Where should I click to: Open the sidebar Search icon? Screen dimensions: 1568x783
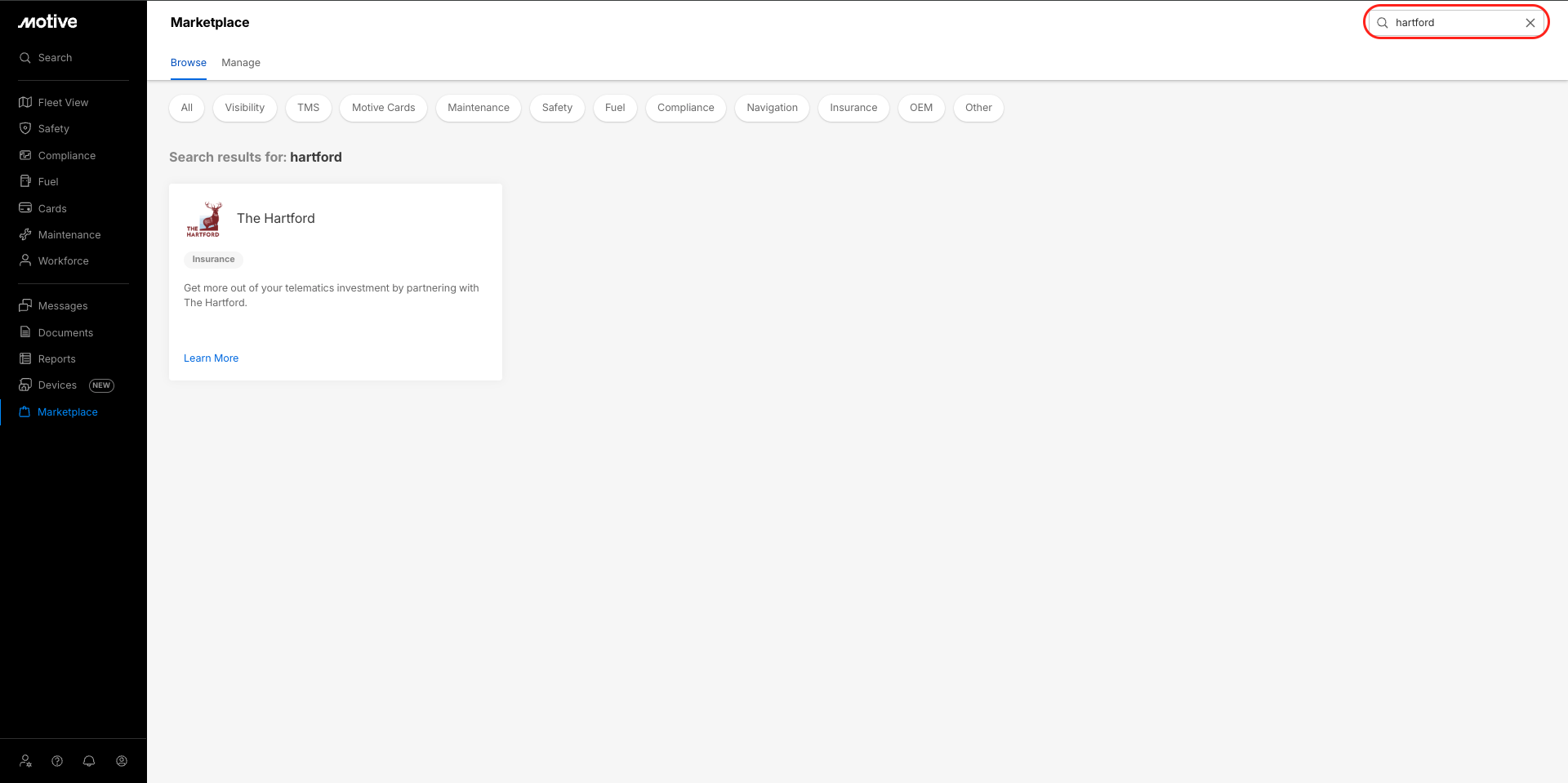(25, 58)
